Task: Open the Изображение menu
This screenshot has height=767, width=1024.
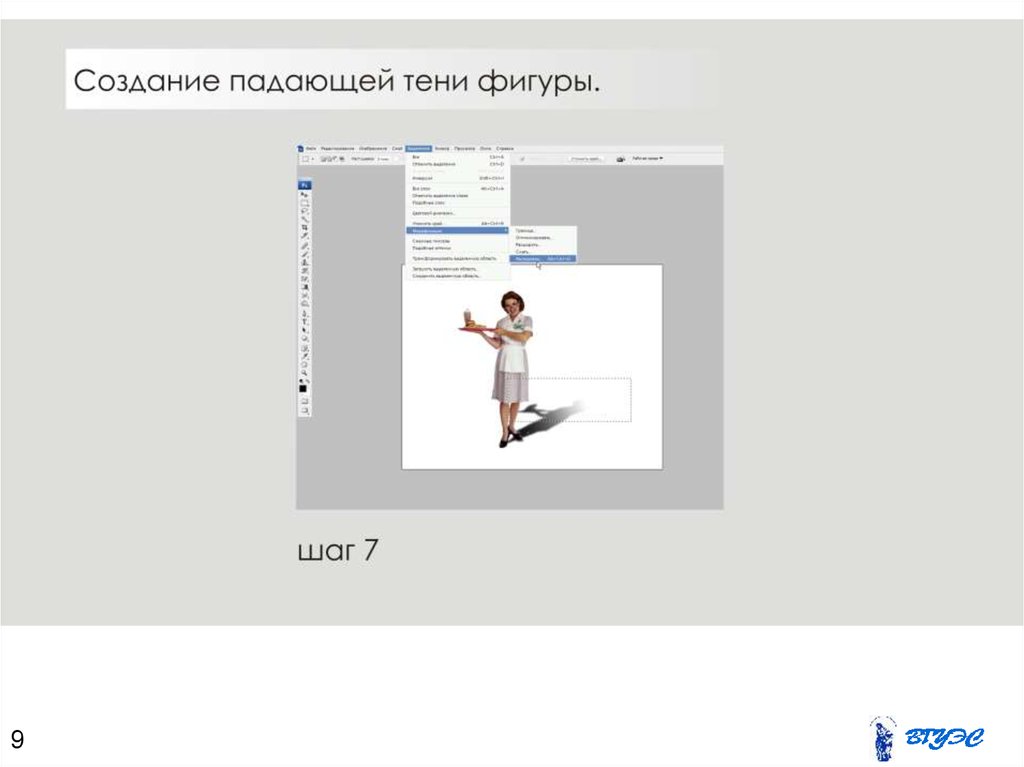Action: click(374, 148)
